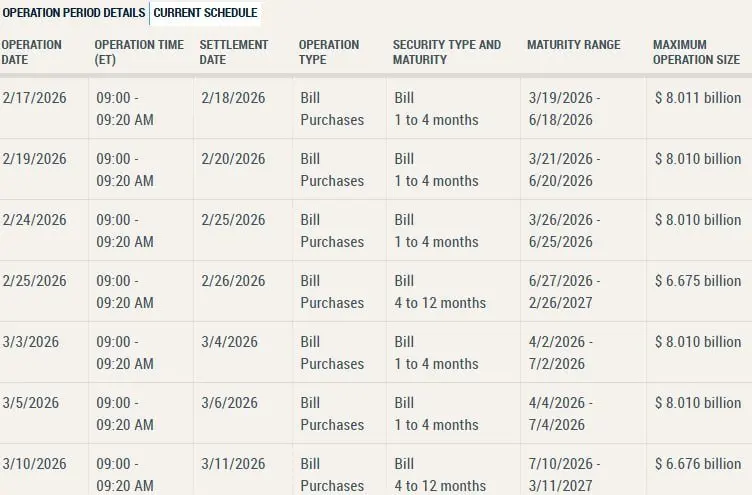Select the $ 6.676 billion operation size
Screen dimensions: 752x495
pyautogui.click(x=697, y=464)
